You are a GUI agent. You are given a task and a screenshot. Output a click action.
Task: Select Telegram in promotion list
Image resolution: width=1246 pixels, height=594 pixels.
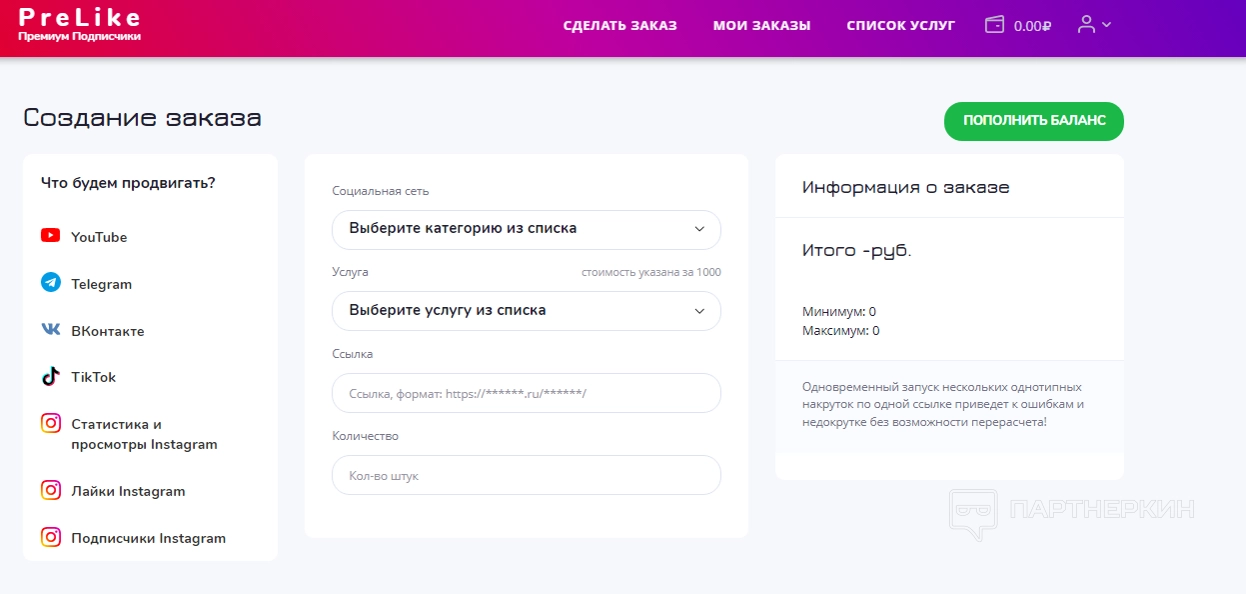tap(101, 284)
